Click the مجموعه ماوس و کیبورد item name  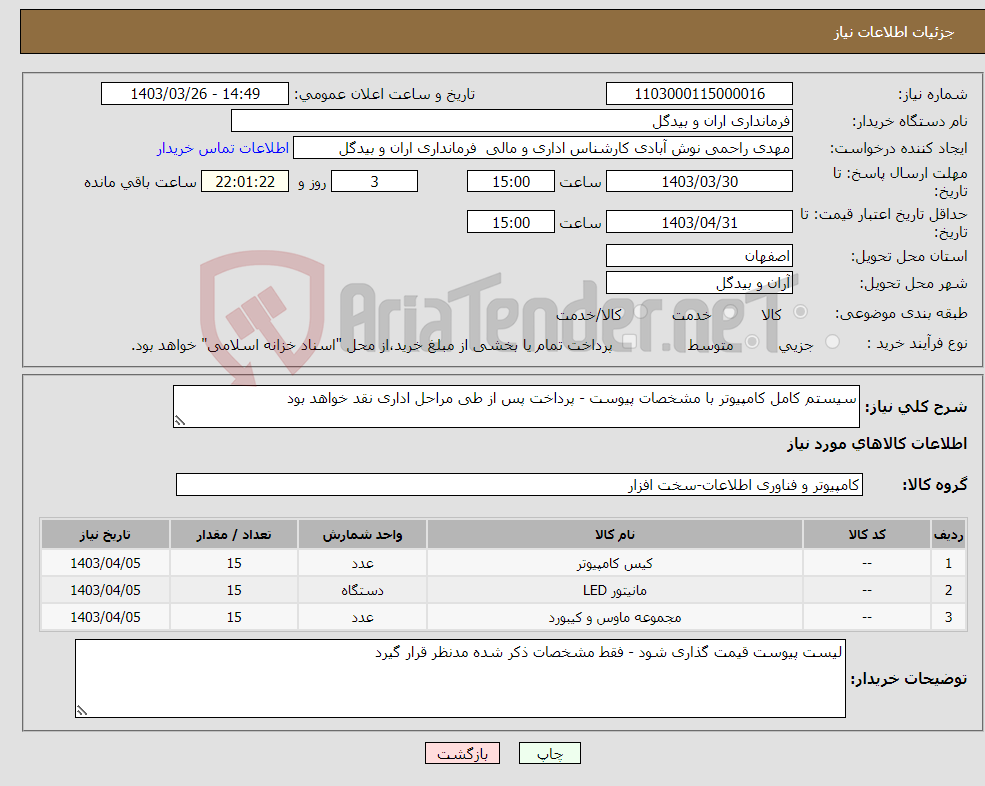click(615, 618)
